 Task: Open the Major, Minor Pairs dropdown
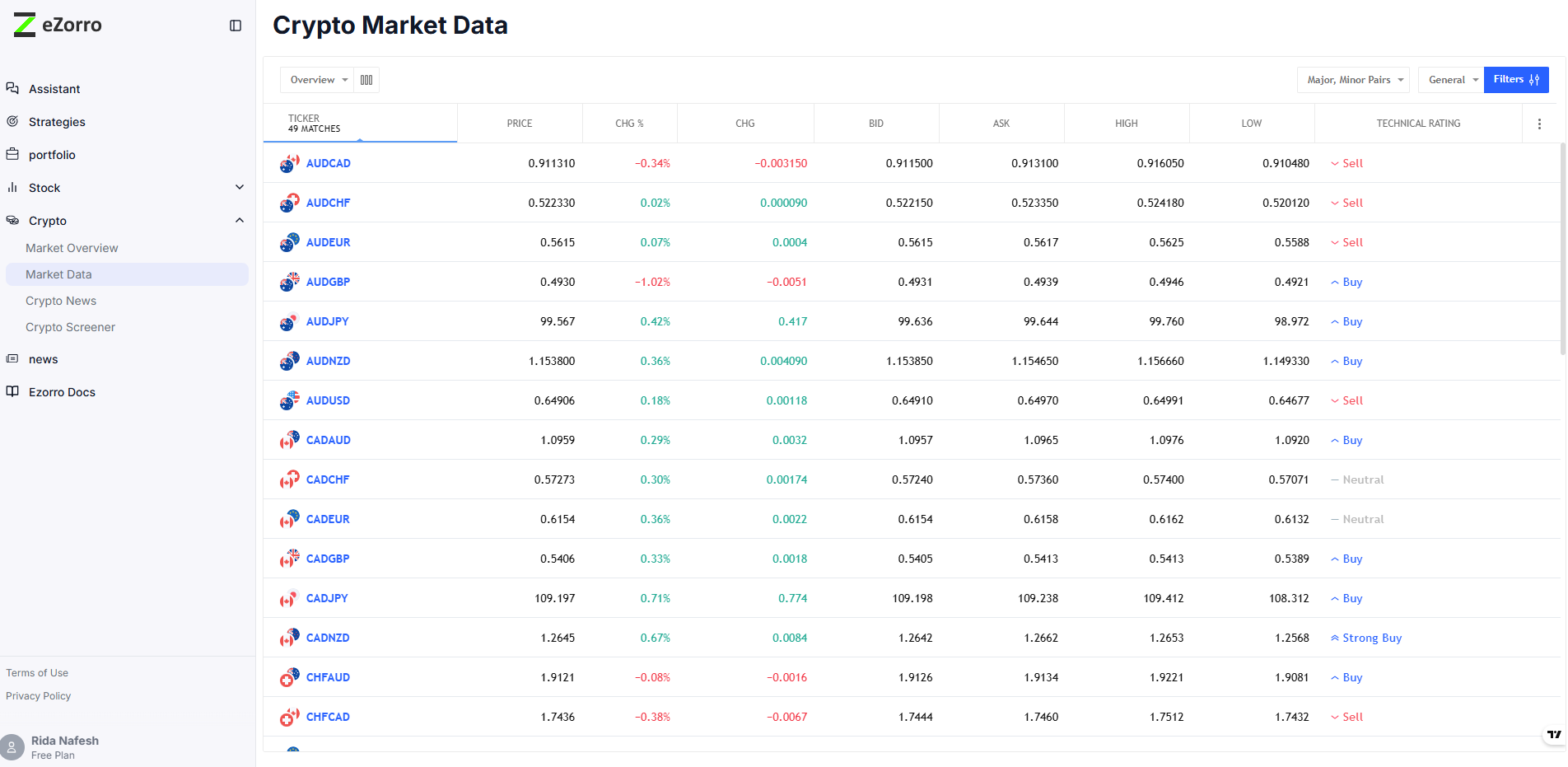(1353, 79)
